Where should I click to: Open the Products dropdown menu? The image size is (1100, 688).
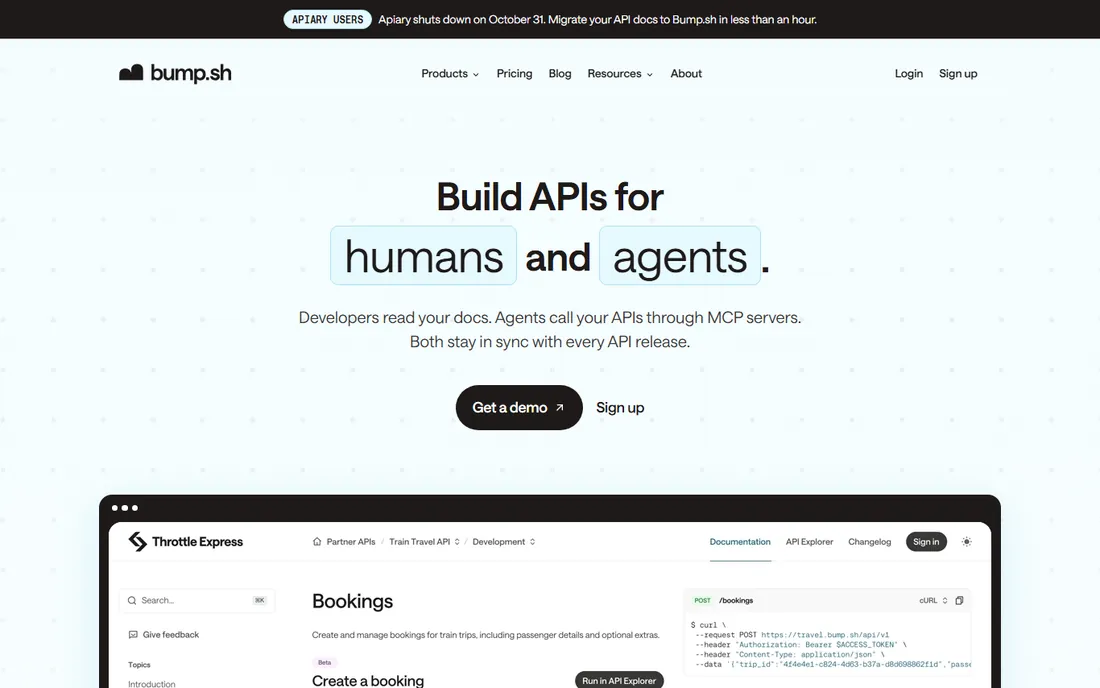450,74
